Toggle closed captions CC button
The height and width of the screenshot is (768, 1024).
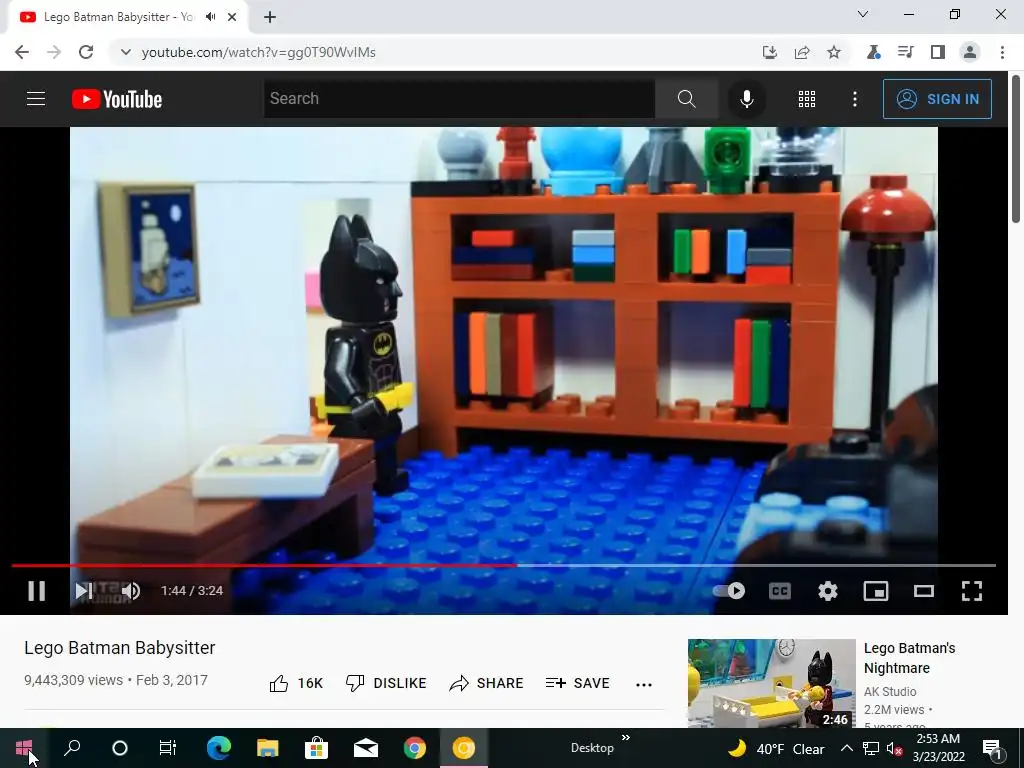click(780, 591)
